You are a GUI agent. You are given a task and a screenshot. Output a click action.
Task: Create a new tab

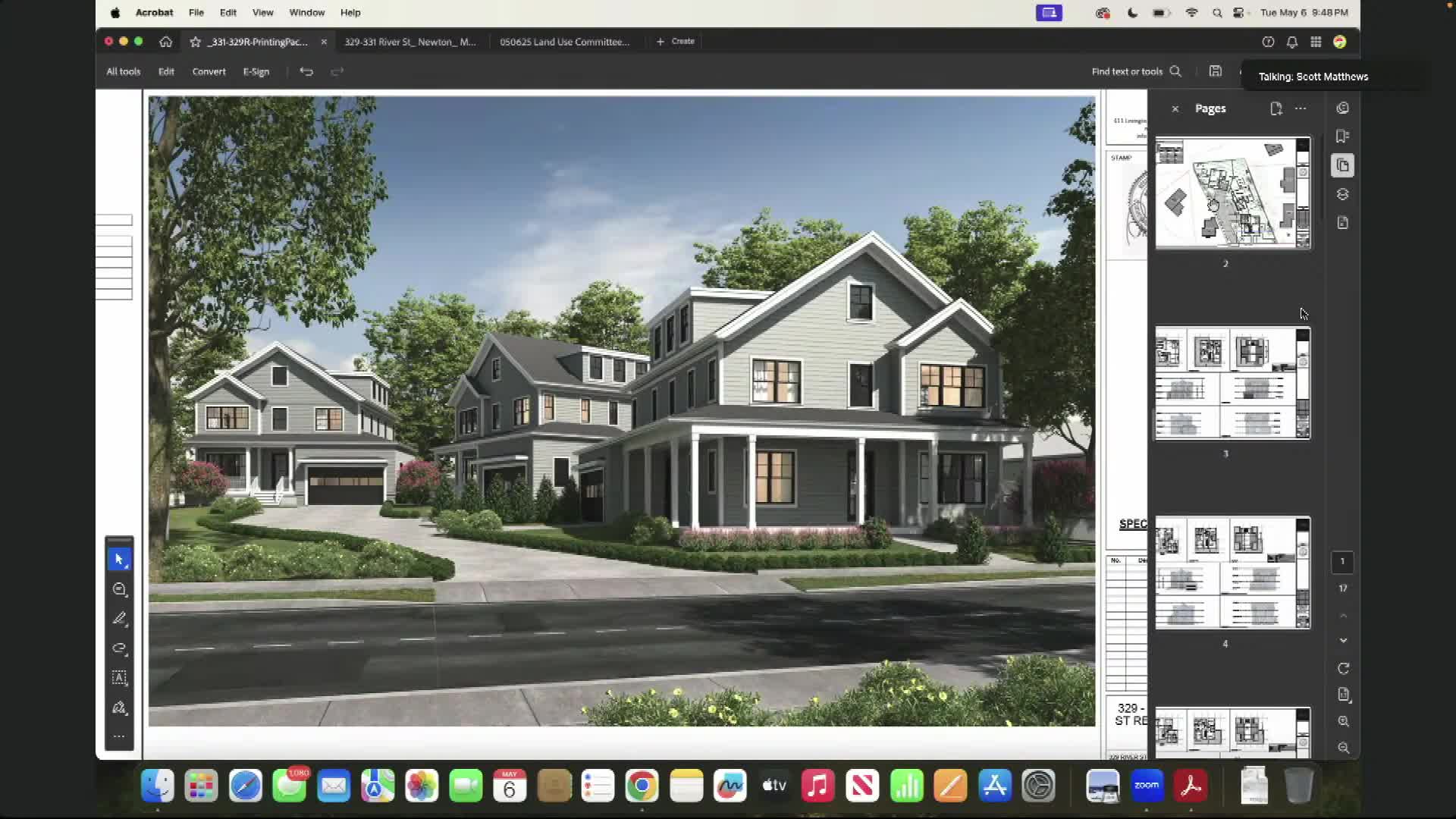[676, 42]
